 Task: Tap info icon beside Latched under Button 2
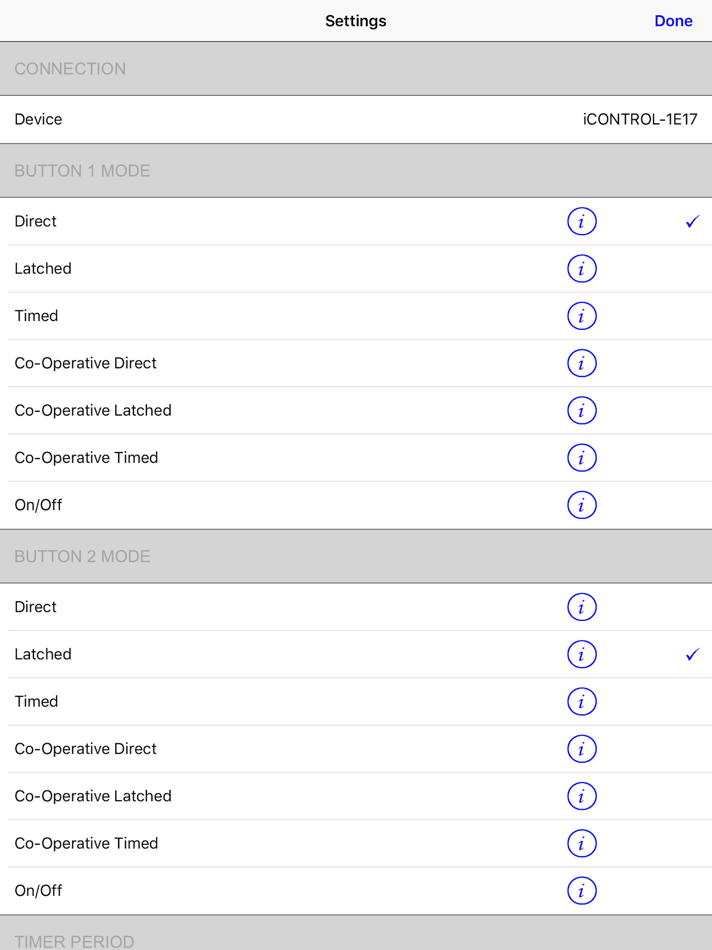pos(582,654)
